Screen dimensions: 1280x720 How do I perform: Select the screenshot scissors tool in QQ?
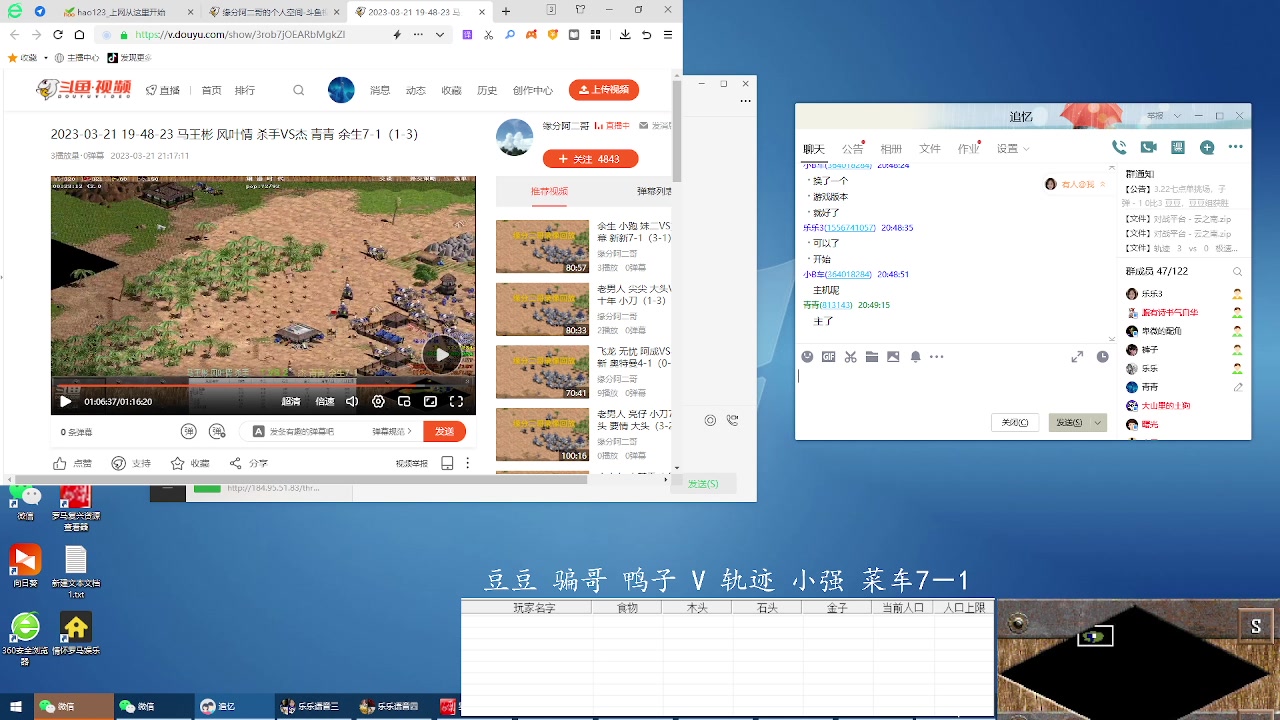[x=851, y=357]
